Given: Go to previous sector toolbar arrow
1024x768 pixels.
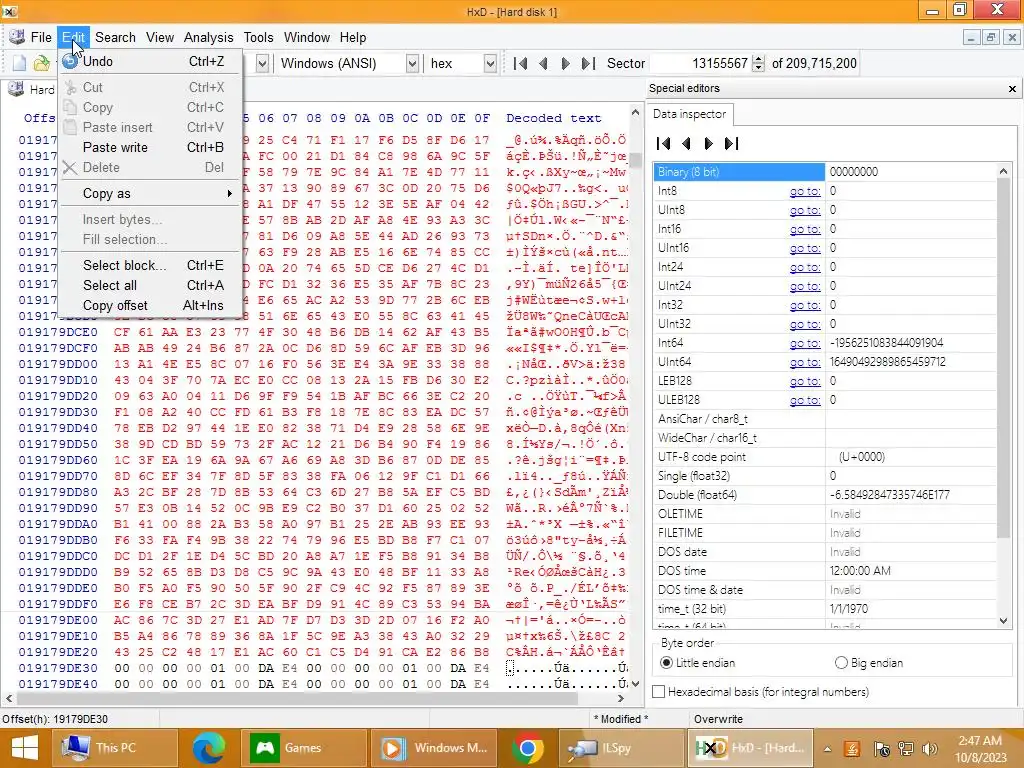Looking at the screenshot, I should tap(543, 63).
